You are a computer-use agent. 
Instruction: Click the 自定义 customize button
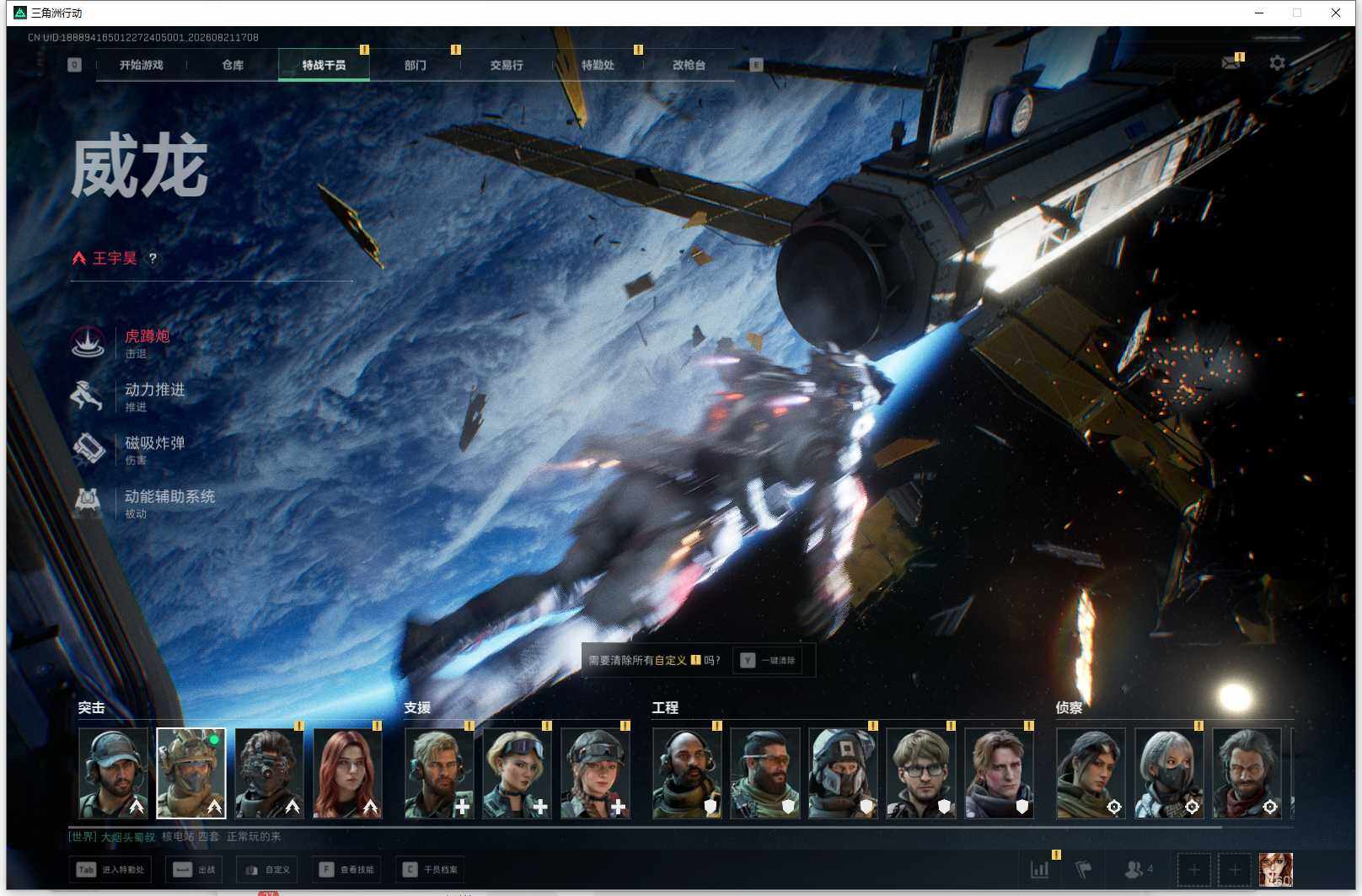[266, 869]
